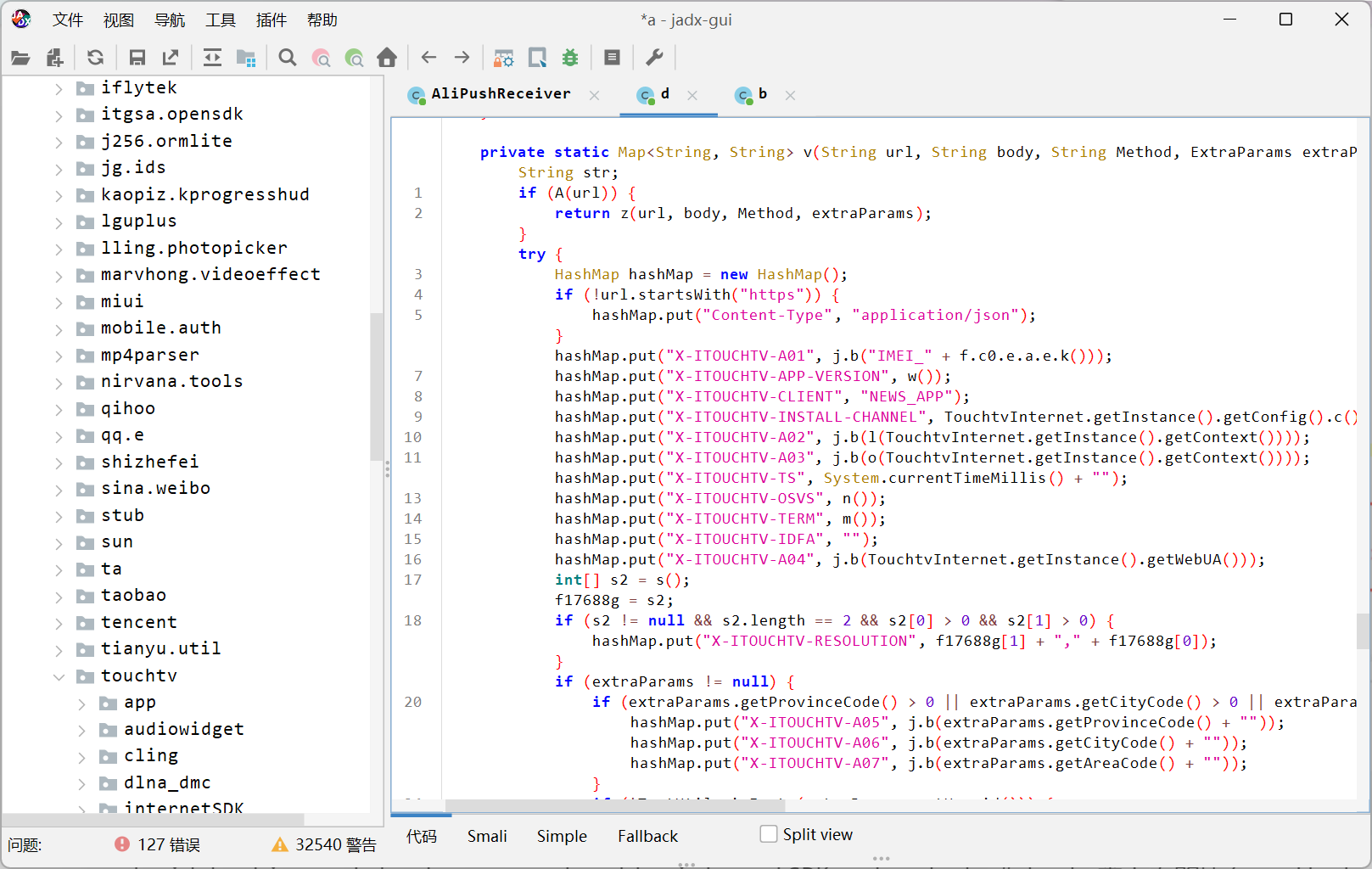
Task: Select the mp4parser package in tree
Action: (x=150, y=355)
